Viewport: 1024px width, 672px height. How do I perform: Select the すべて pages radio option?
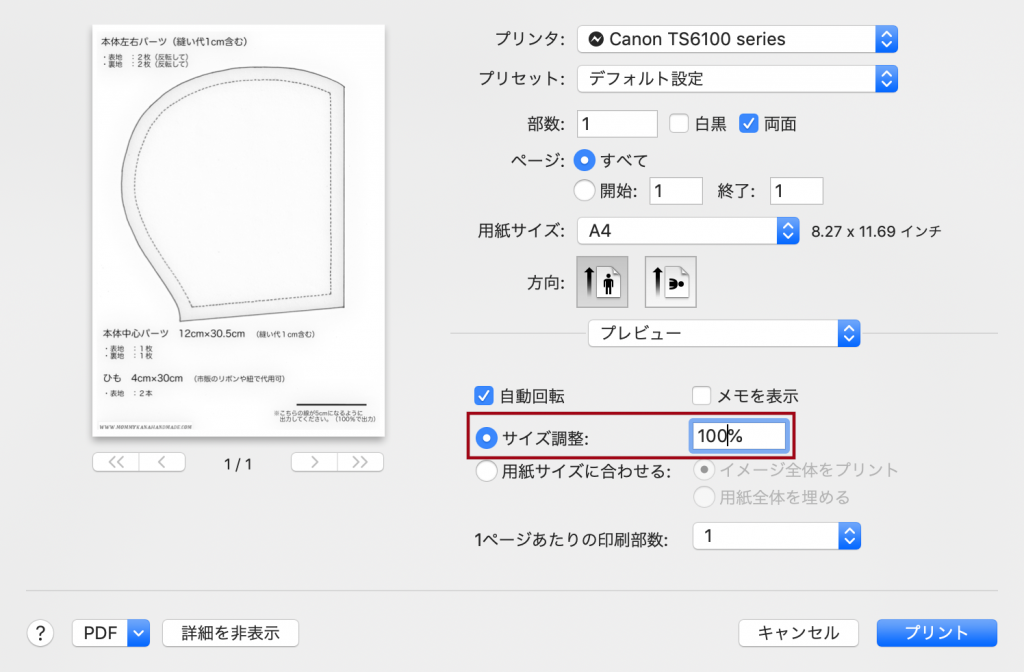pos(586,159)
